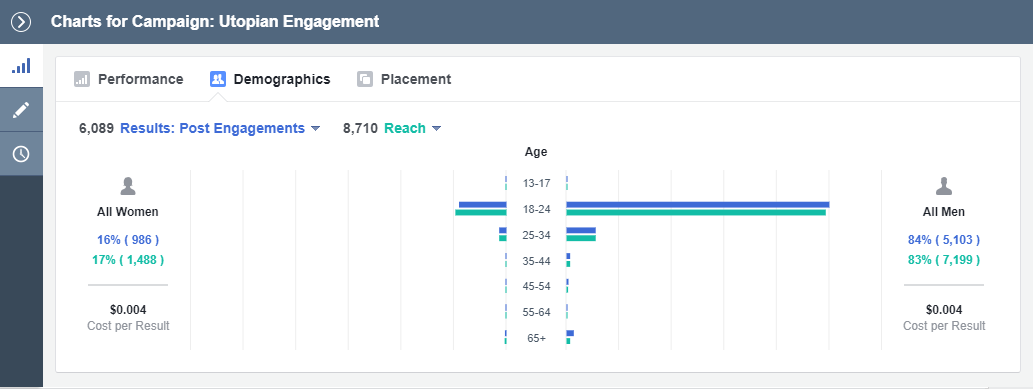Click the Demographics people icon
The image size is (1033, 389).
pyautogui.click(x=218, y=79)
